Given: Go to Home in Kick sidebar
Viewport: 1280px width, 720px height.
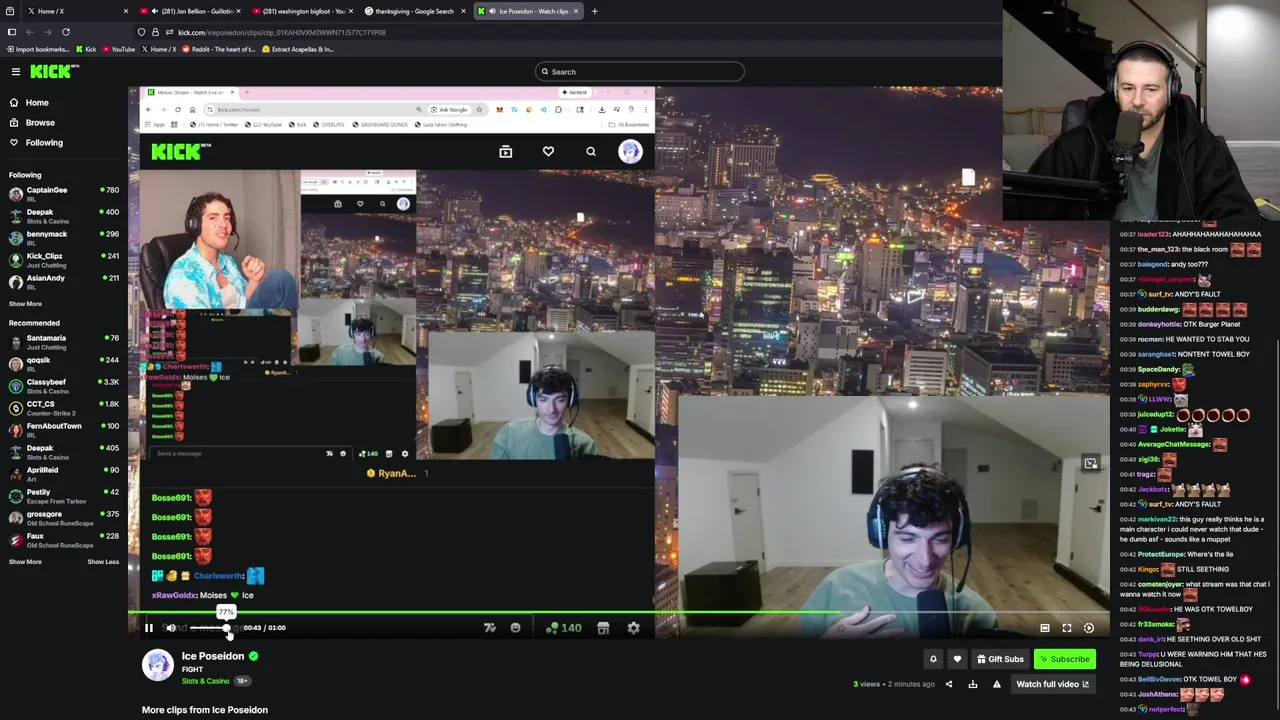Looking at the screenshot, I should tap(37, 102).
